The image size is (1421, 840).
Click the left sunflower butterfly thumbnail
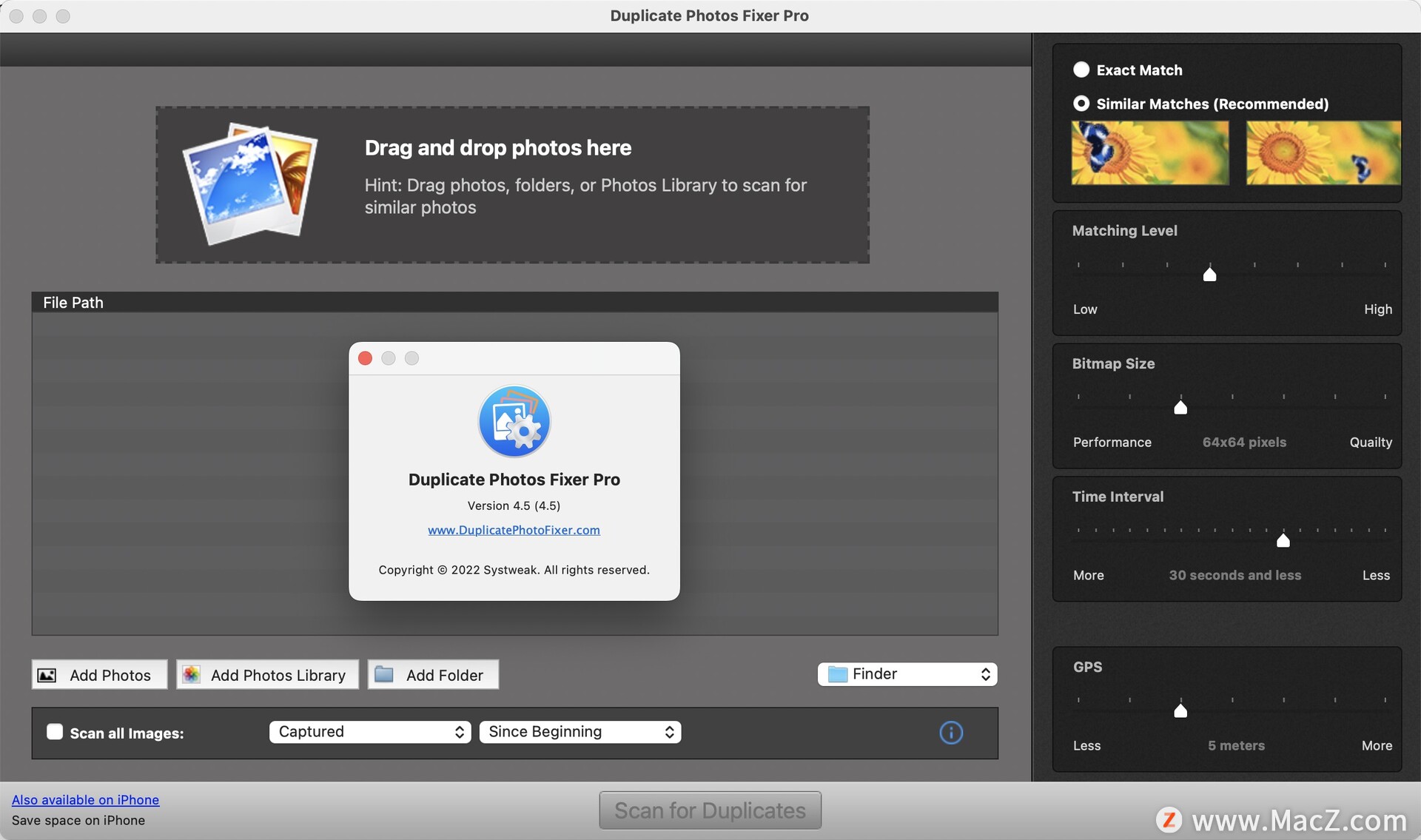(1149, 152)
